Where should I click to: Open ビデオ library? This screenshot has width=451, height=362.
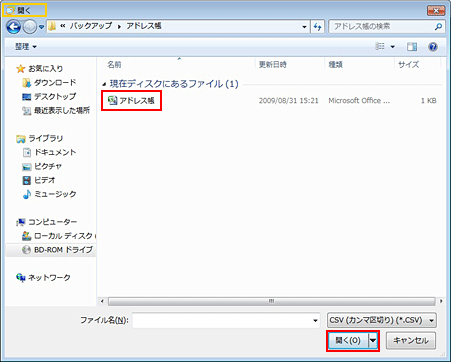(45, 180)
